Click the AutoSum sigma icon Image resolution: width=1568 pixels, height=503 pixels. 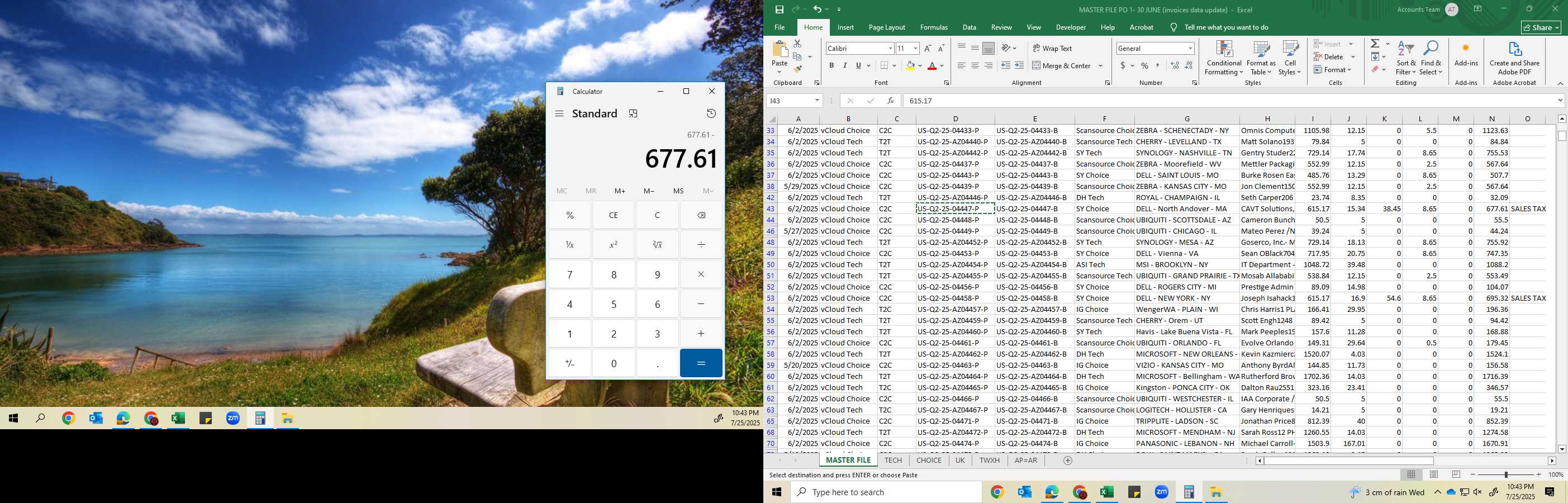(1375, 44)
